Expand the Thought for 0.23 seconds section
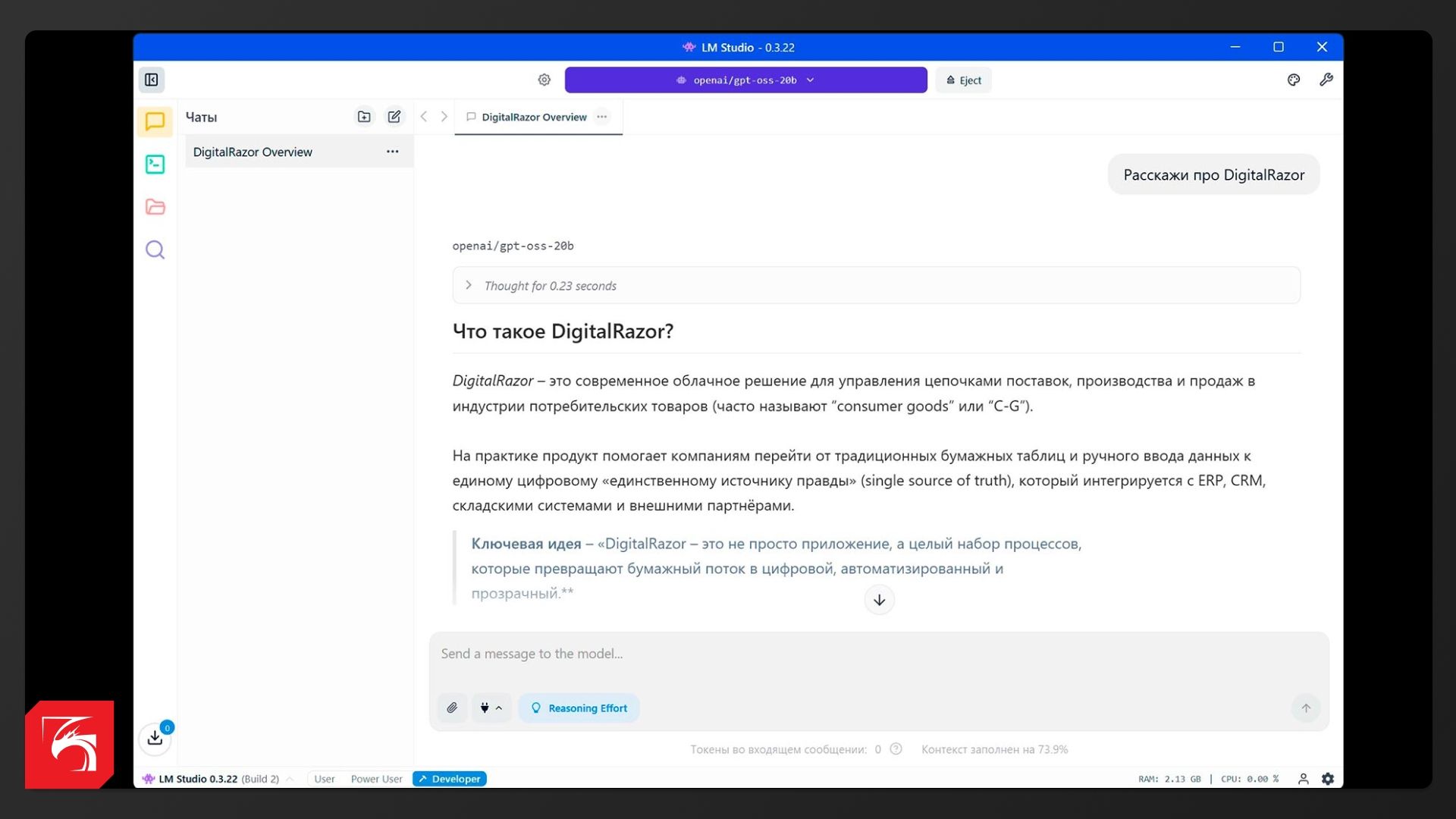This screenshot has width=1456, height=819. pyautogui.click(x=550, y=286)
